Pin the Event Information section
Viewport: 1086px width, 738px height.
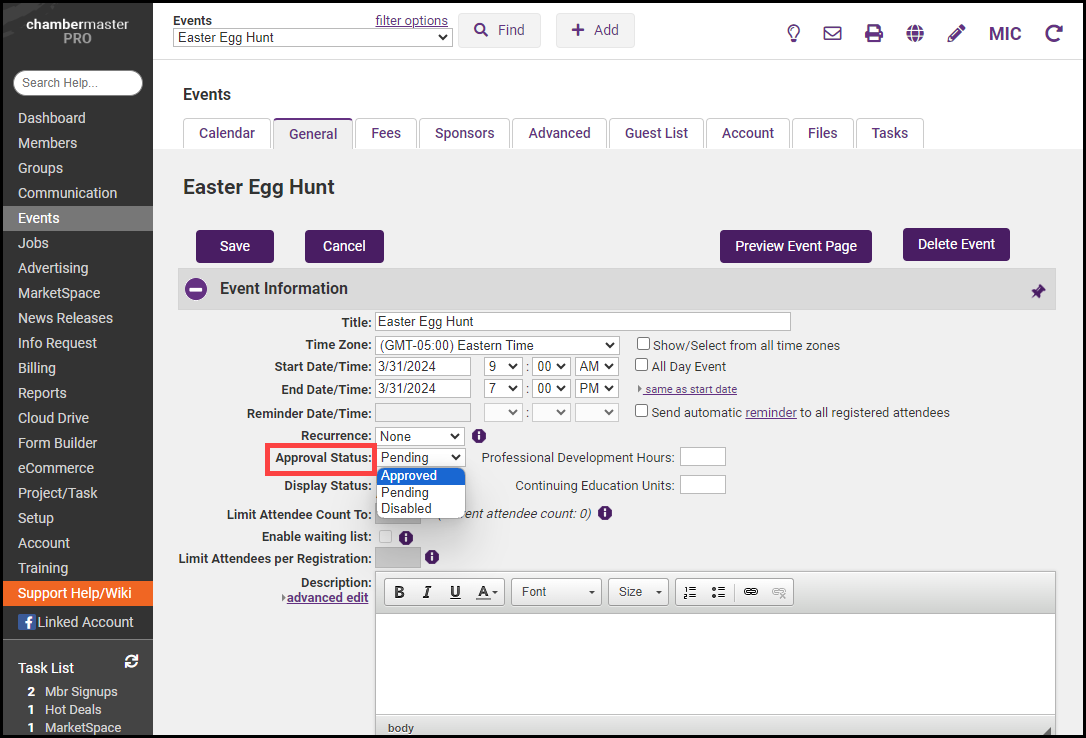[1038, 291]
